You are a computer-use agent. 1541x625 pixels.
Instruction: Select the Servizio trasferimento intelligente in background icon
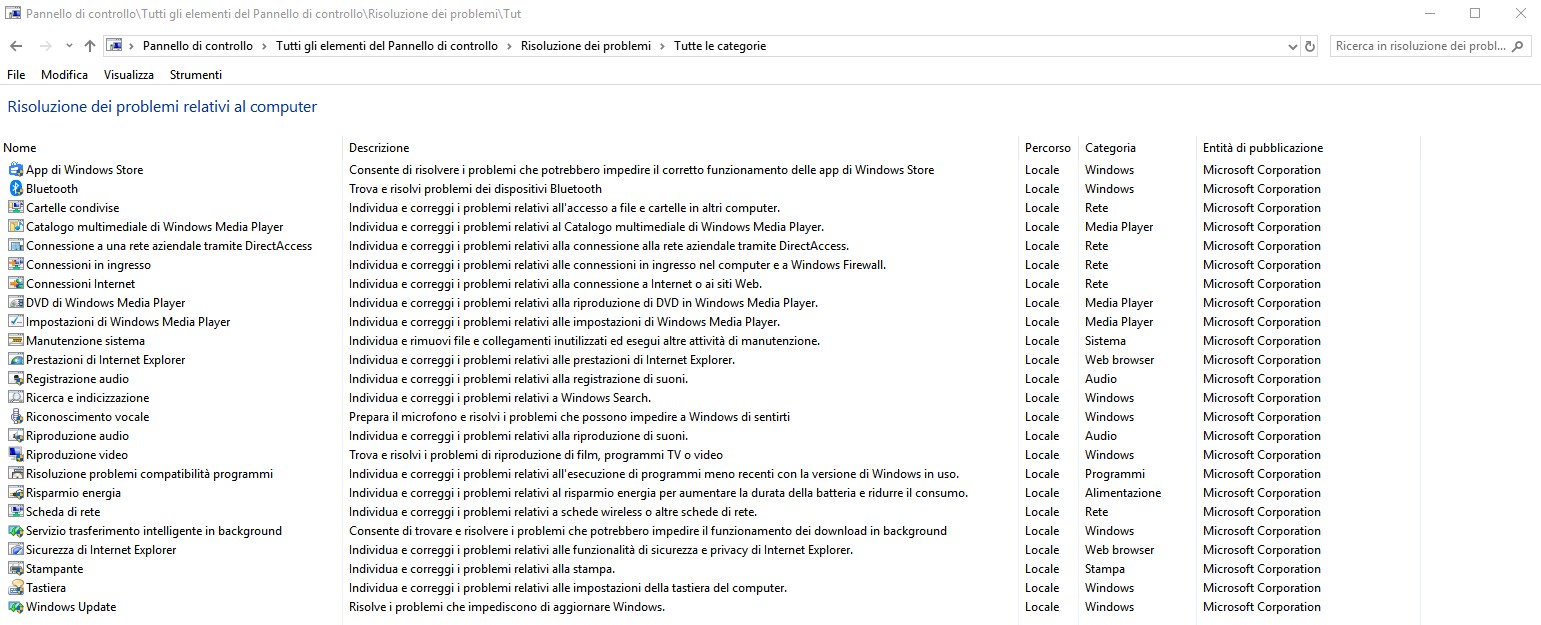point(15,531)
